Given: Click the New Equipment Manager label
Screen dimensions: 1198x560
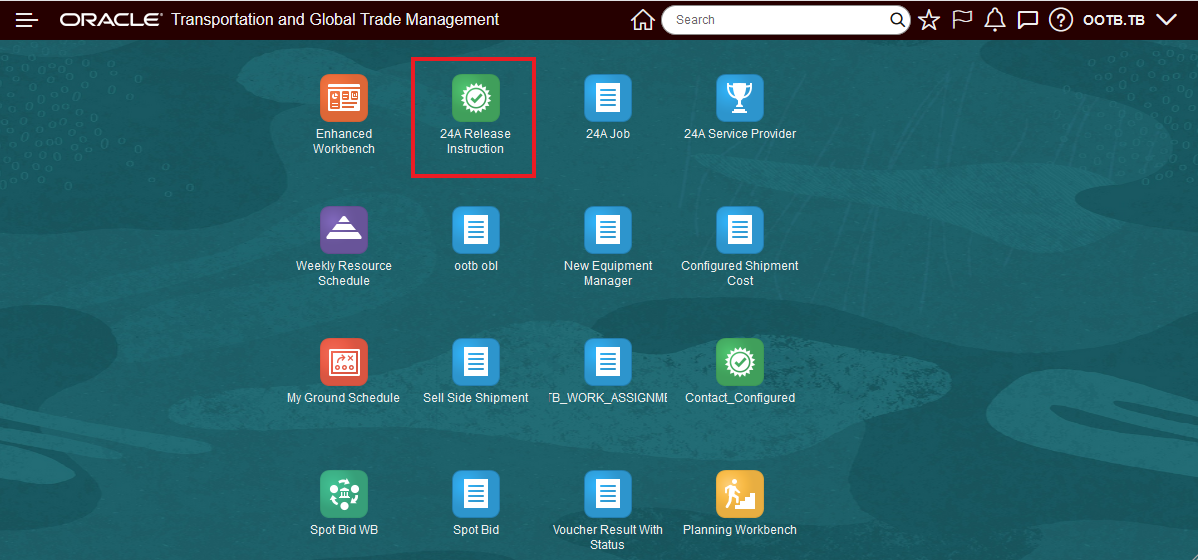Looking at the screenshot, I should (607, 274).
